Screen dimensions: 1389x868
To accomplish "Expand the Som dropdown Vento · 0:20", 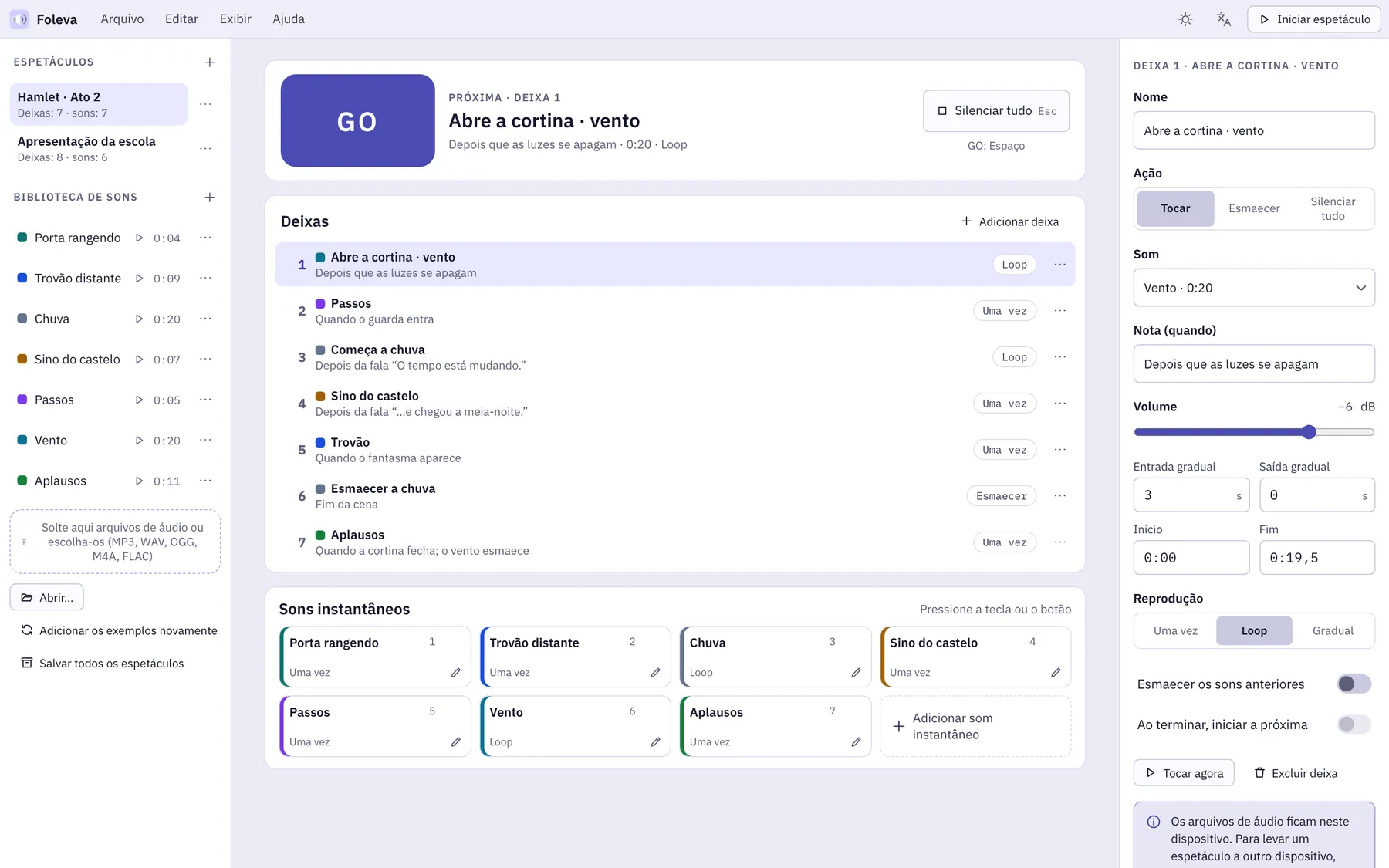I will coord(1254,288).
